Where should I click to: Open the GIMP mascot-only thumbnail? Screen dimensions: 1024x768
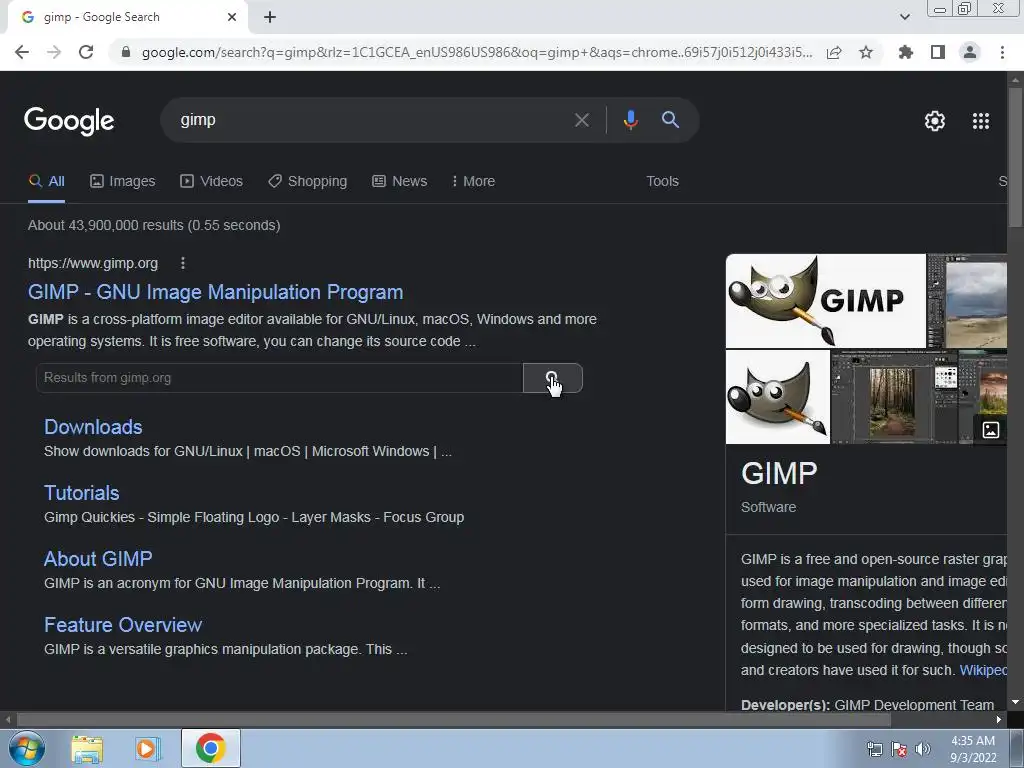[778, 396]
